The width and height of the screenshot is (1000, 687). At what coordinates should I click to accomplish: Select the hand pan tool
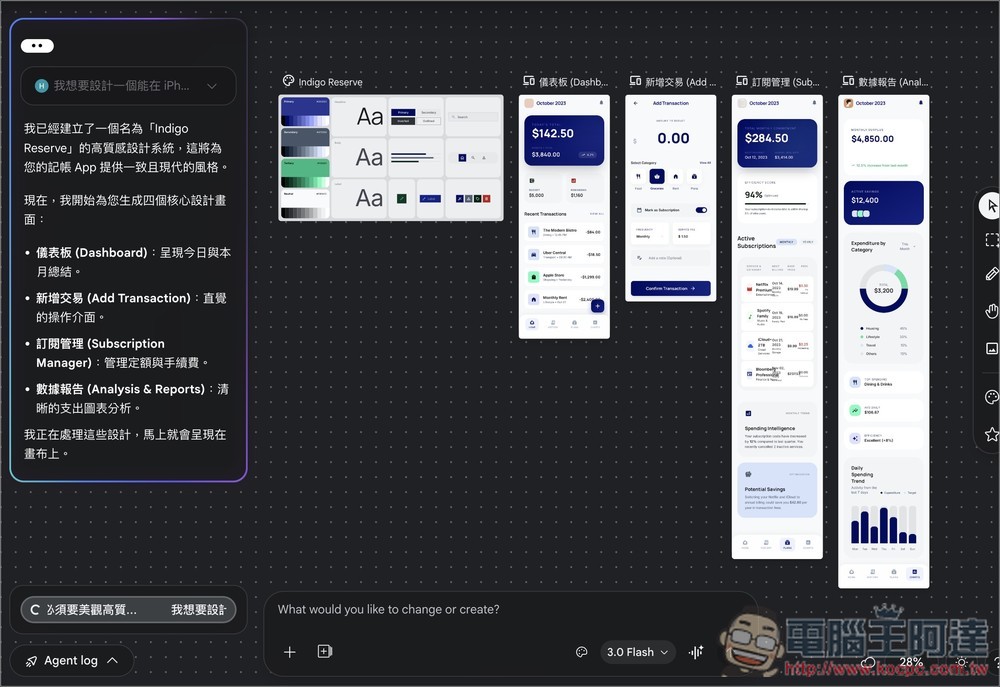coord(989,309)
